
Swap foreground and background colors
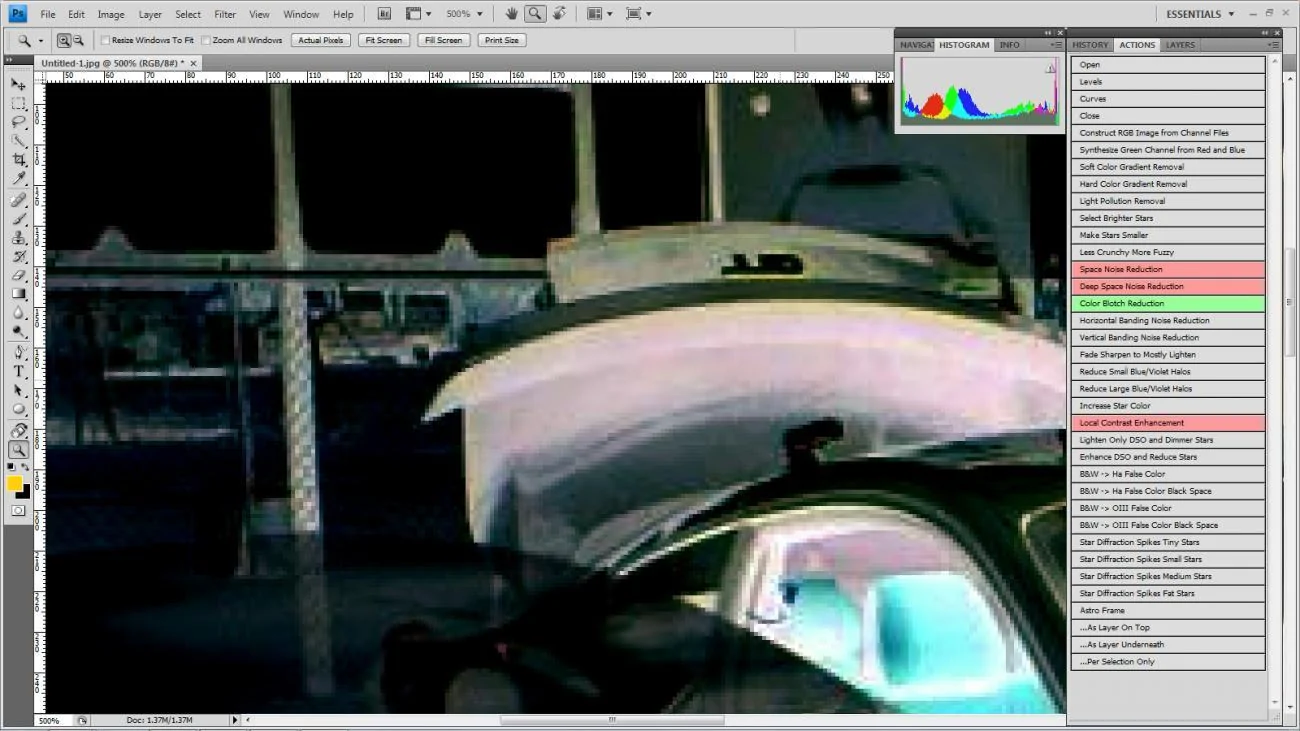click(x=27, y=467)
